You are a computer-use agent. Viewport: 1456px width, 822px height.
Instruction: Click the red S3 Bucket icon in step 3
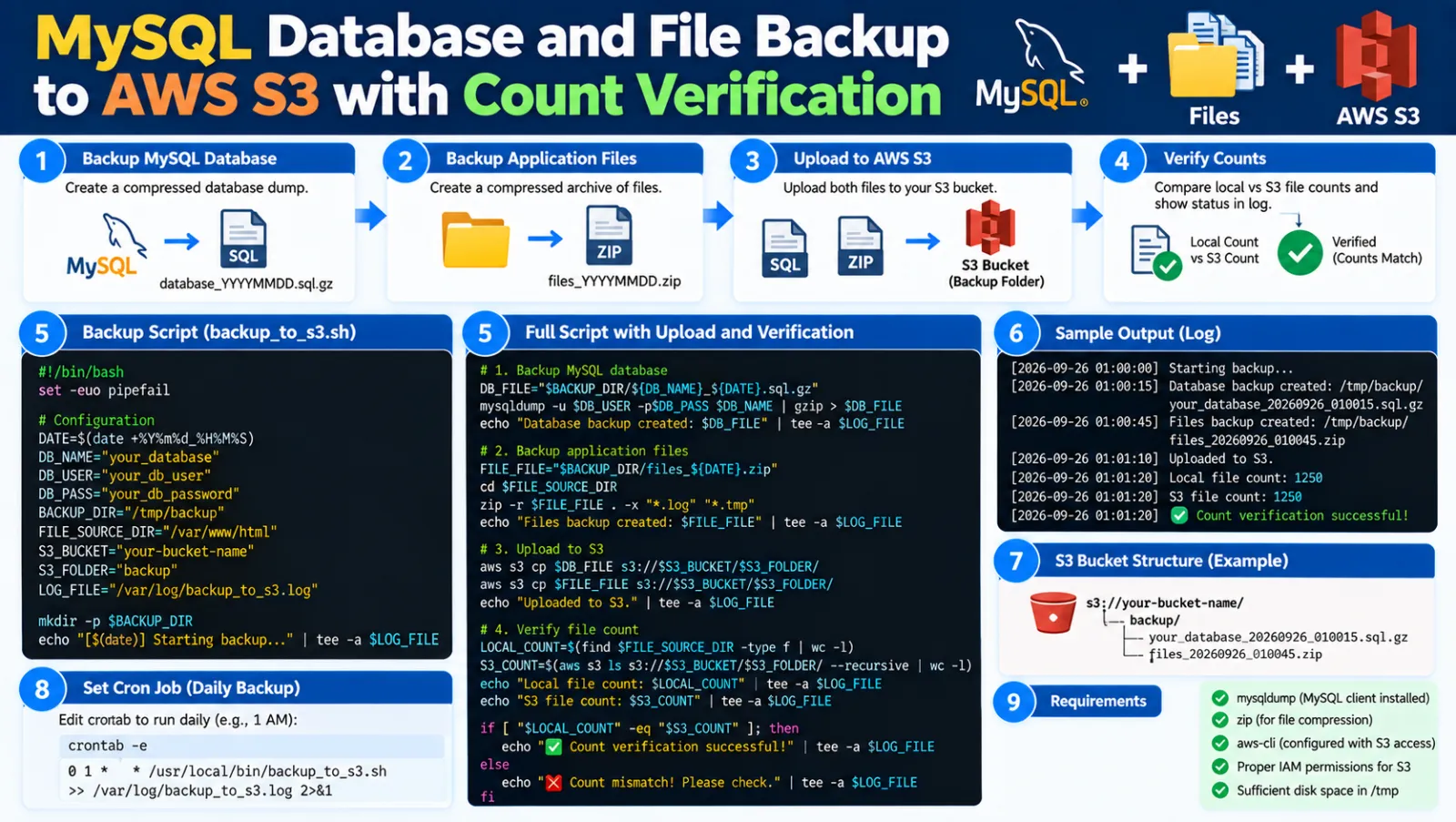pos(990,228)
